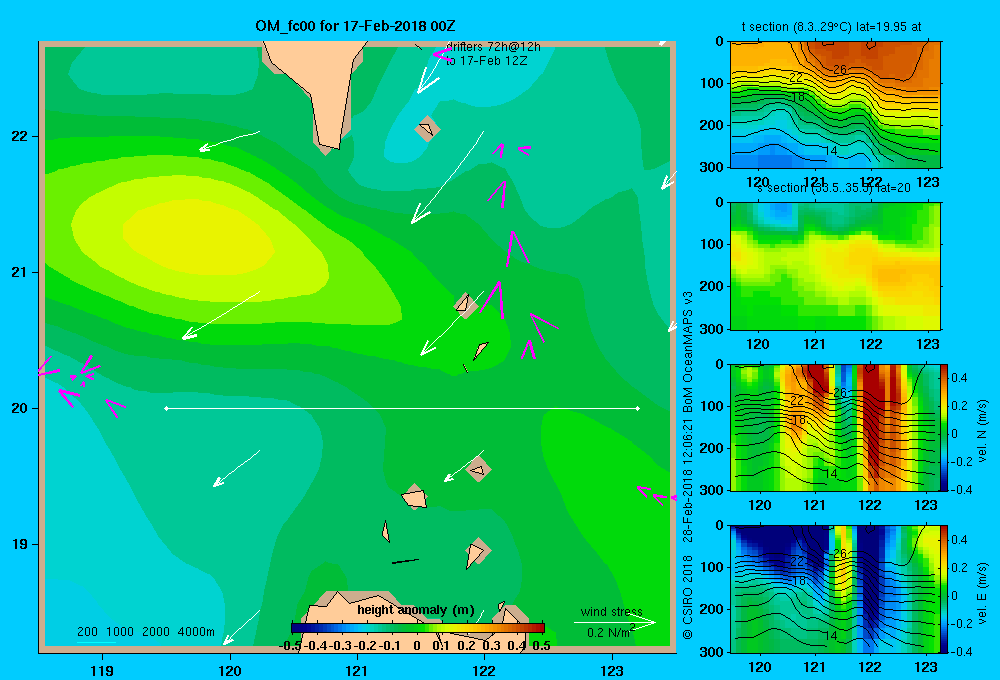Click the "200 1000 2000 4000m" depth legend
The width and height of the screenshot is (1000, 680).
(145, 632)
